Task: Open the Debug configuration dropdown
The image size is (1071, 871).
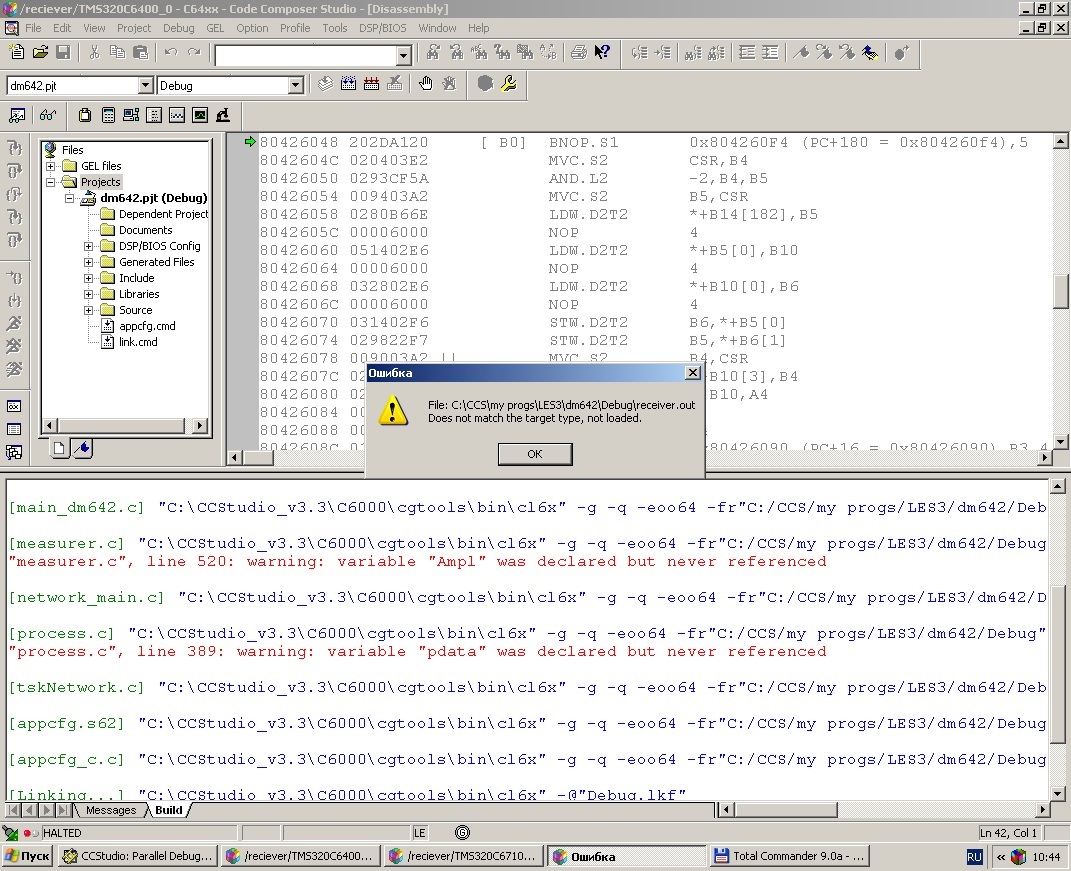Action: coord(295,85)
